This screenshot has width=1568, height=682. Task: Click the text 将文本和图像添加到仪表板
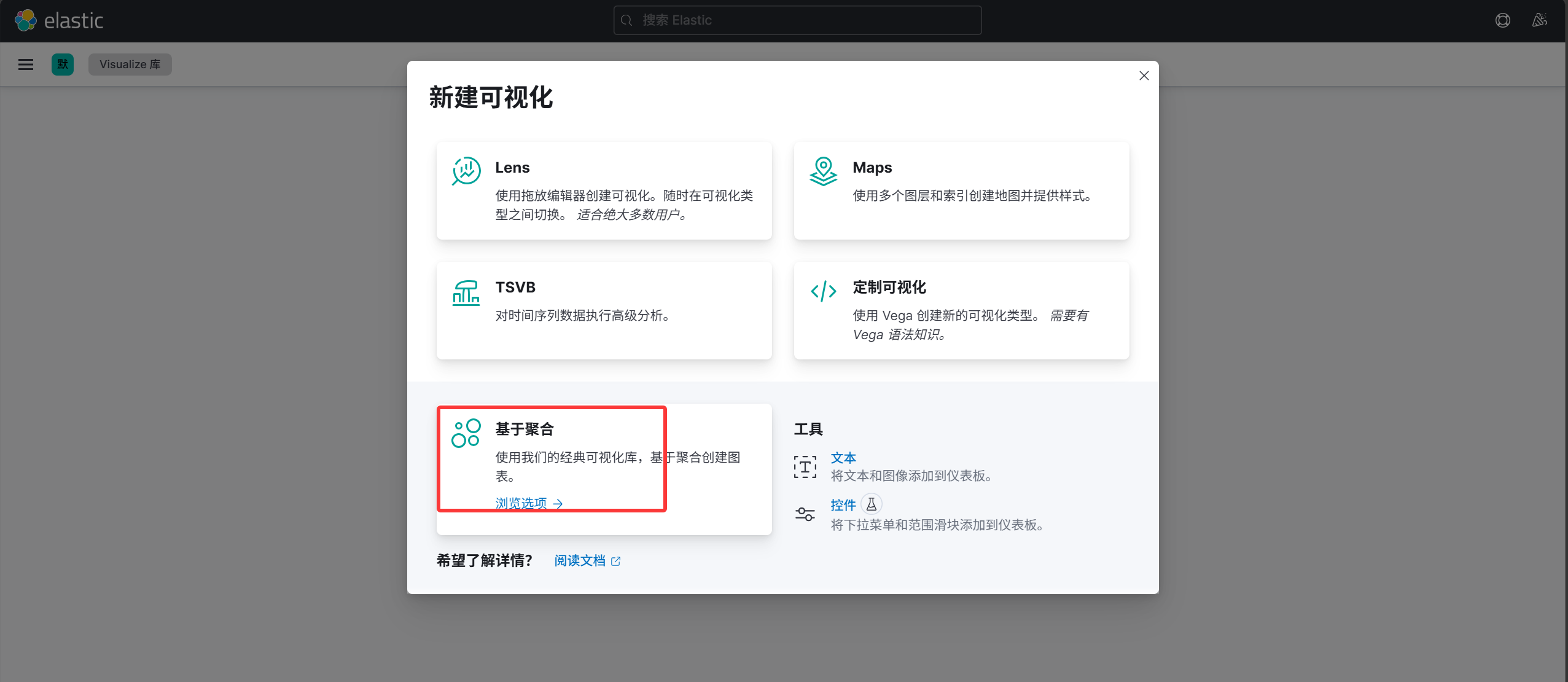click(911, 476)
